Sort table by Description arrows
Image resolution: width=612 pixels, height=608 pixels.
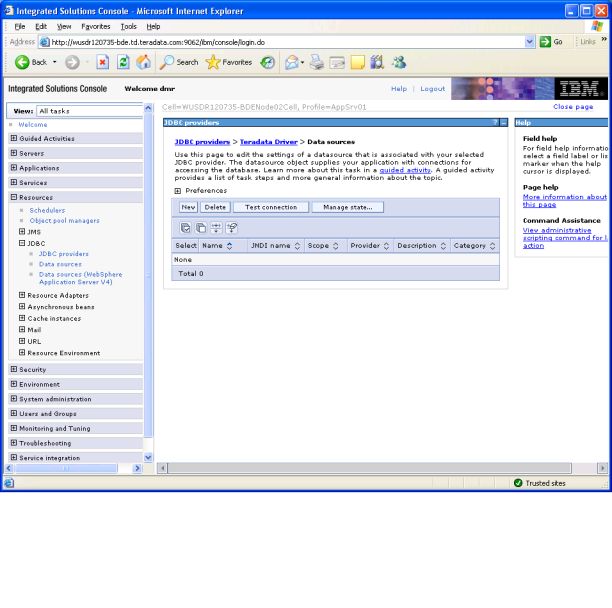[x=443, y=246]
